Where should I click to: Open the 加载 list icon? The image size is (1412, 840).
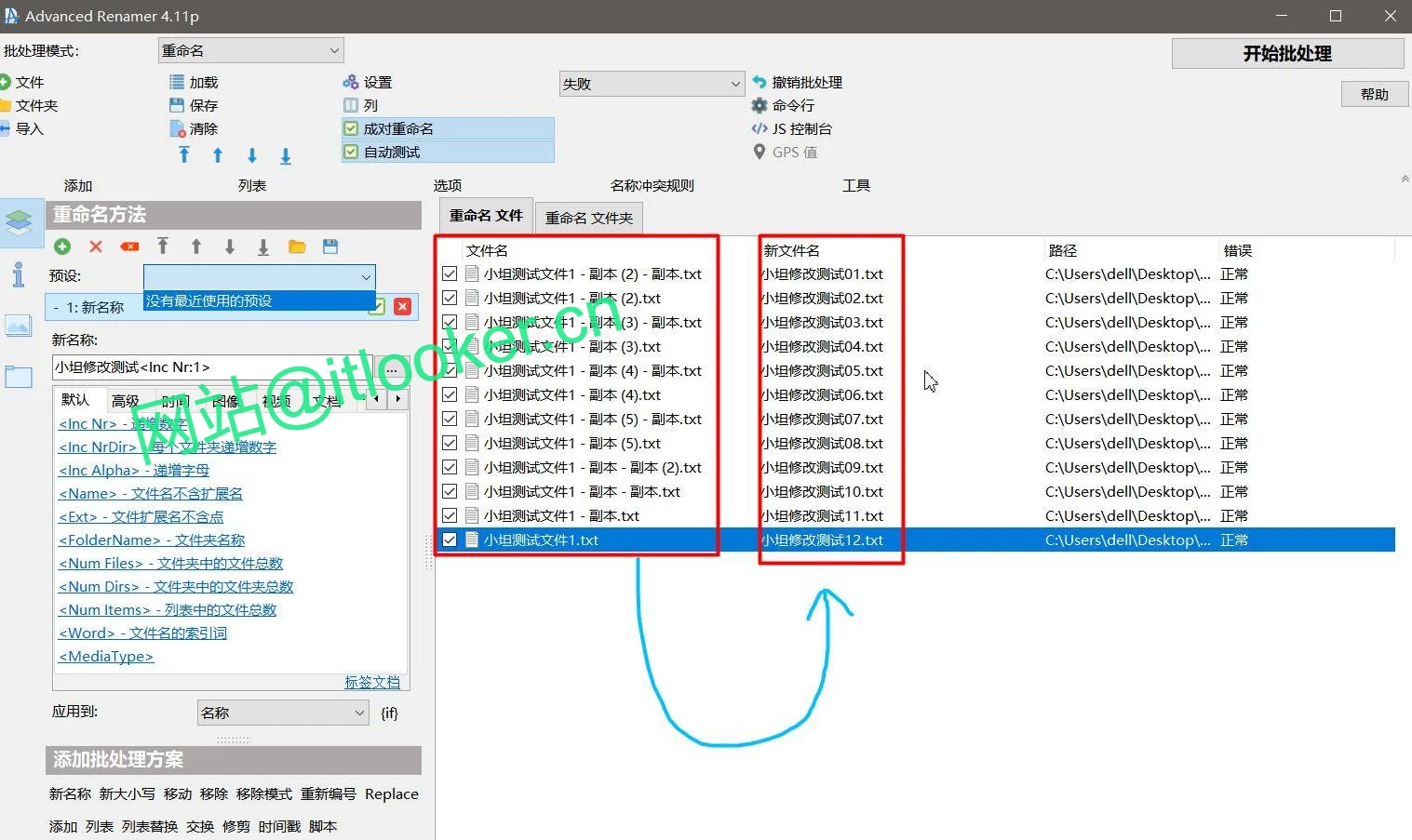pyautogui.click(x=177, y=83)
